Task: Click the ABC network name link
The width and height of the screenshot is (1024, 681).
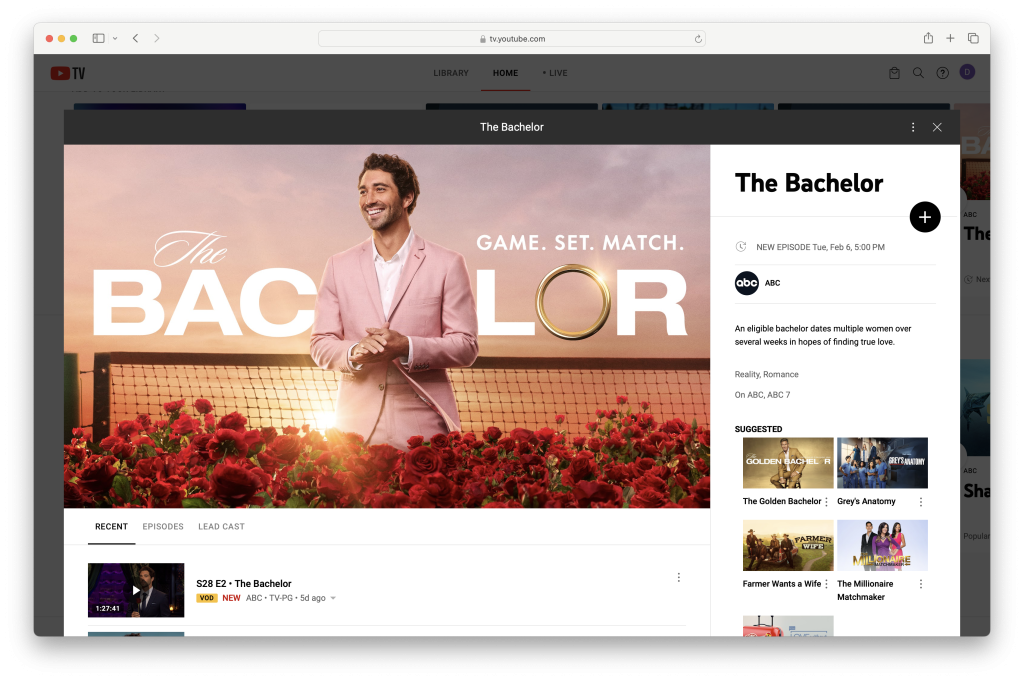Action: coord(773,283)
